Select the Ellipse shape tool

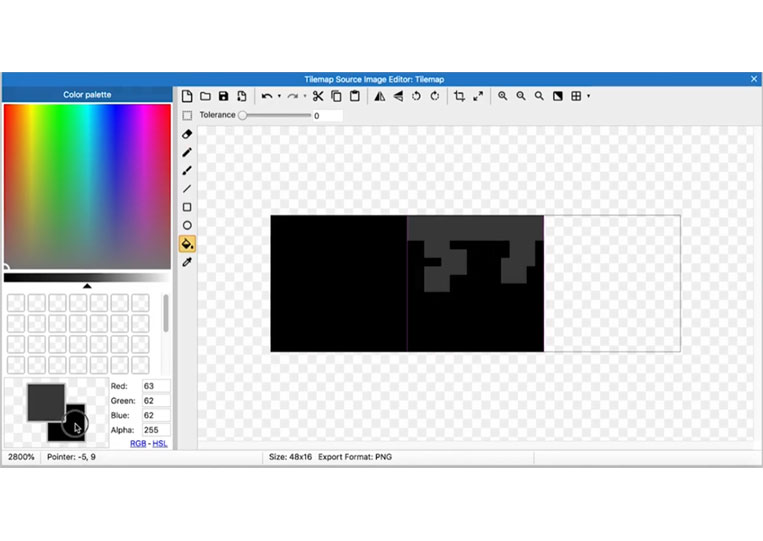[187, 225]
